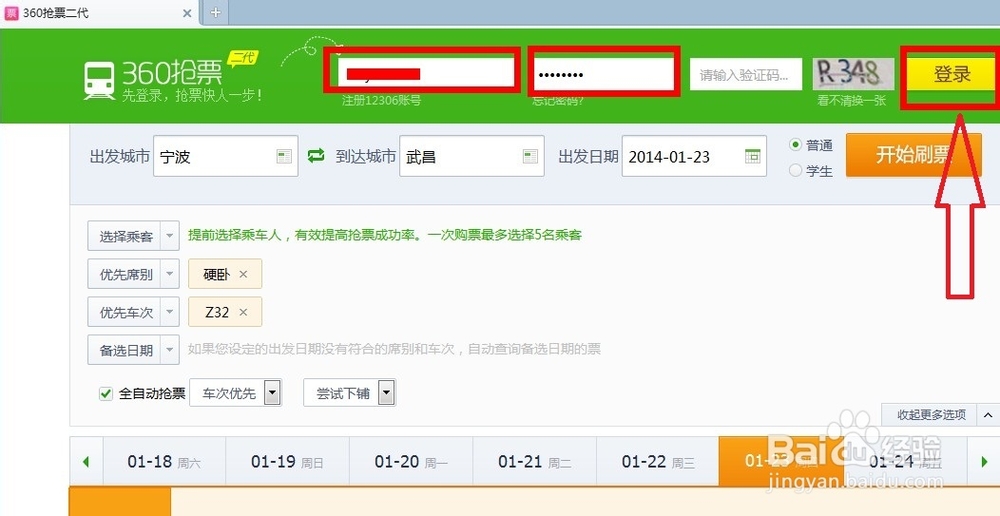Select date tab 01-19 周日
Image resolution: width=1000 pixels, height=516 pixels.
(x=288, y=461)
